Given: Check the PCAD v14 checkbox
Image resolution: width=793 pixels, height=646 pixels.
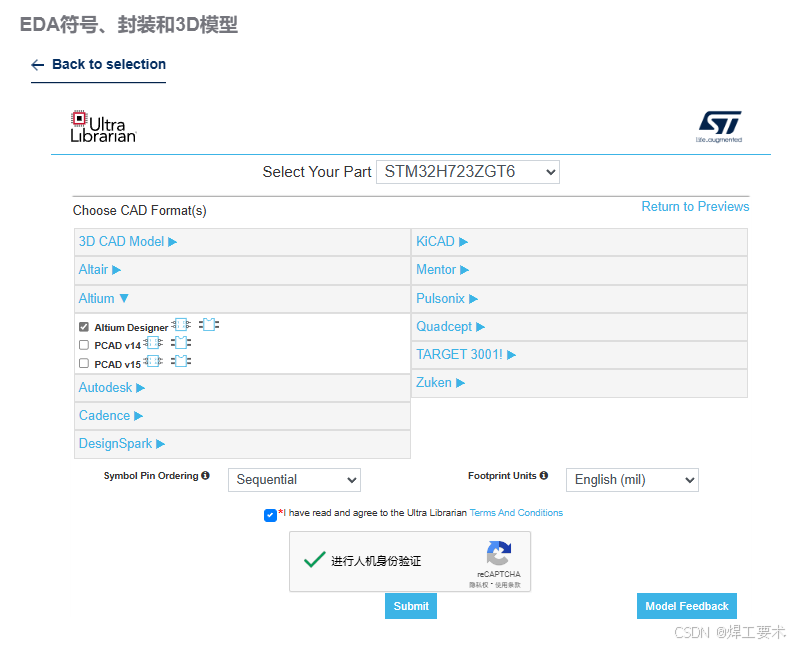Looking at the screenshot, I should point(84,345).
